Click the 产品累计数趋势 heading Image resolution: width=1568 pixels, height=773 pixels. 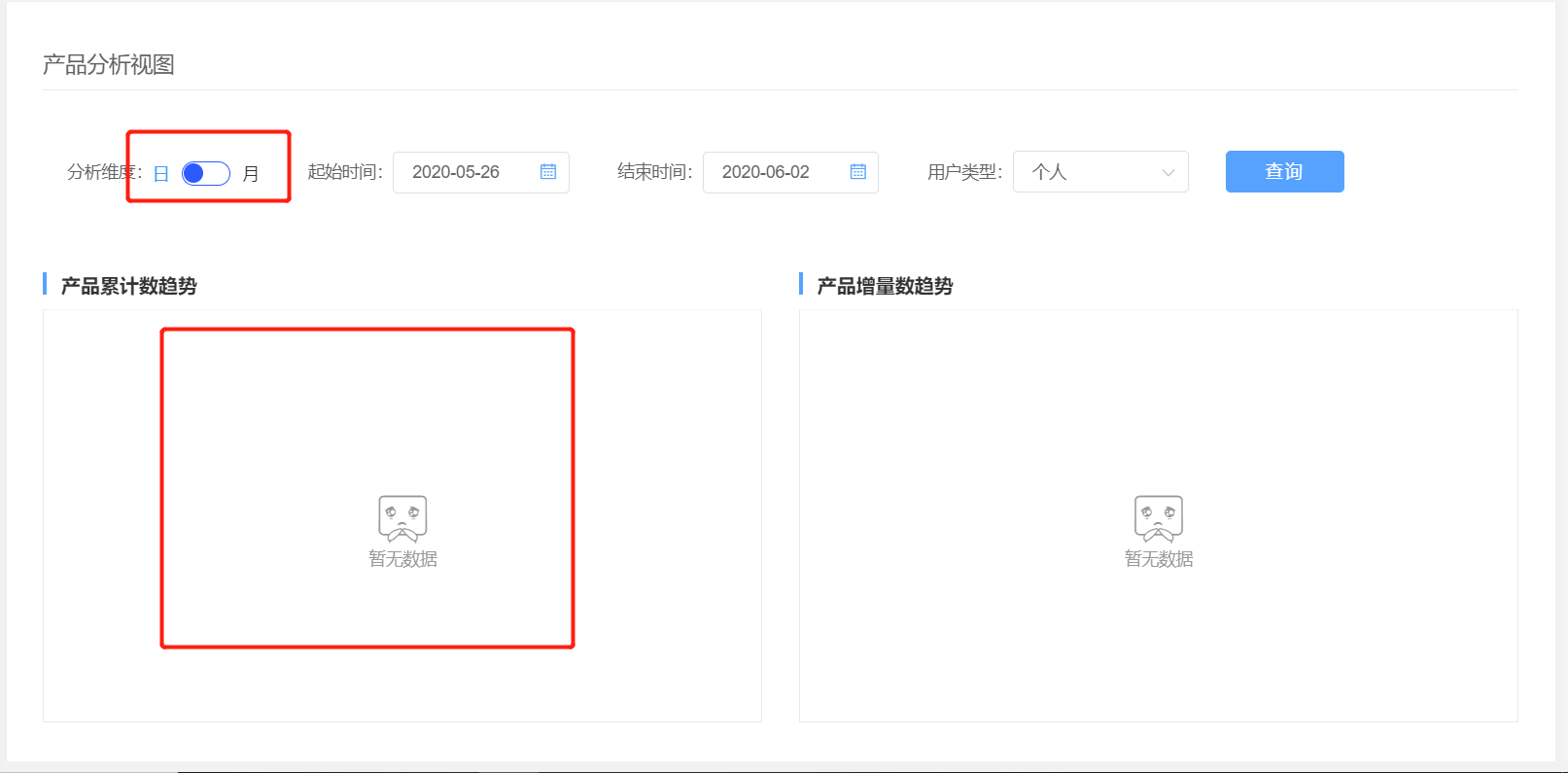129,286
